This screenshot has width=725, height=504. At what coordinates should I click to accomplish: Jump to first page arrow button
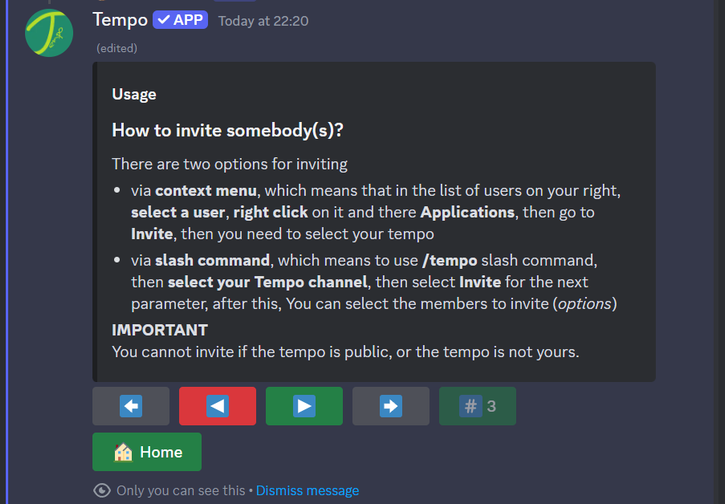coord(131,406)
